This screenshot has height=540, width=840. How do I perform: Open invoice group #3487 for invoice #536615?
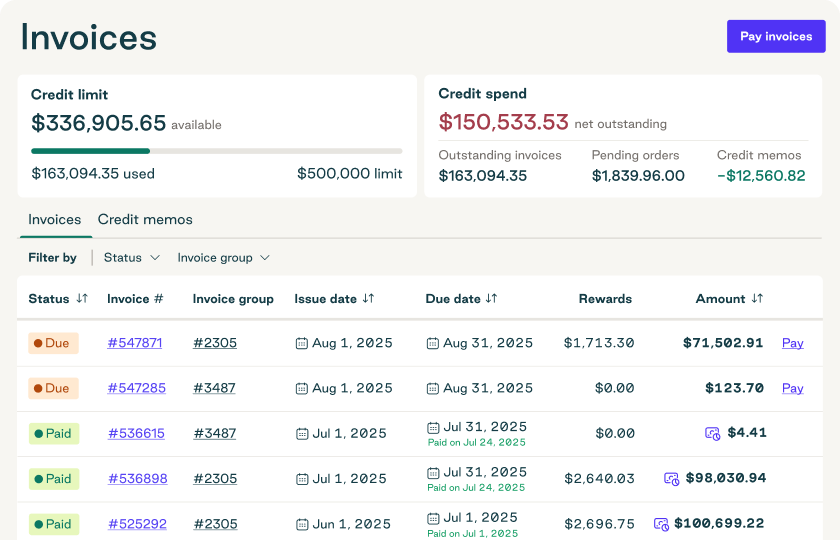(214, 433)
